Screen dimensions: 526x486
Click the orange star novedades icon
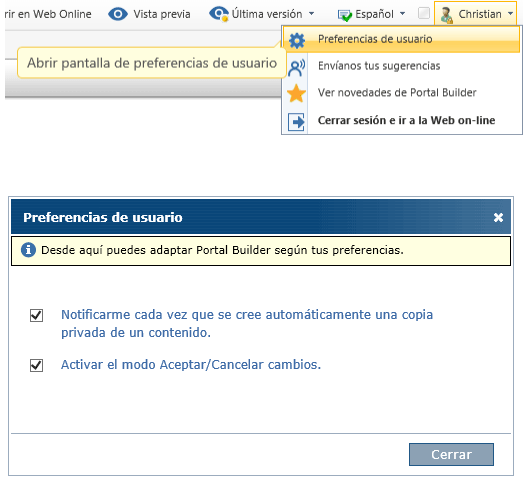click(297, 93)
